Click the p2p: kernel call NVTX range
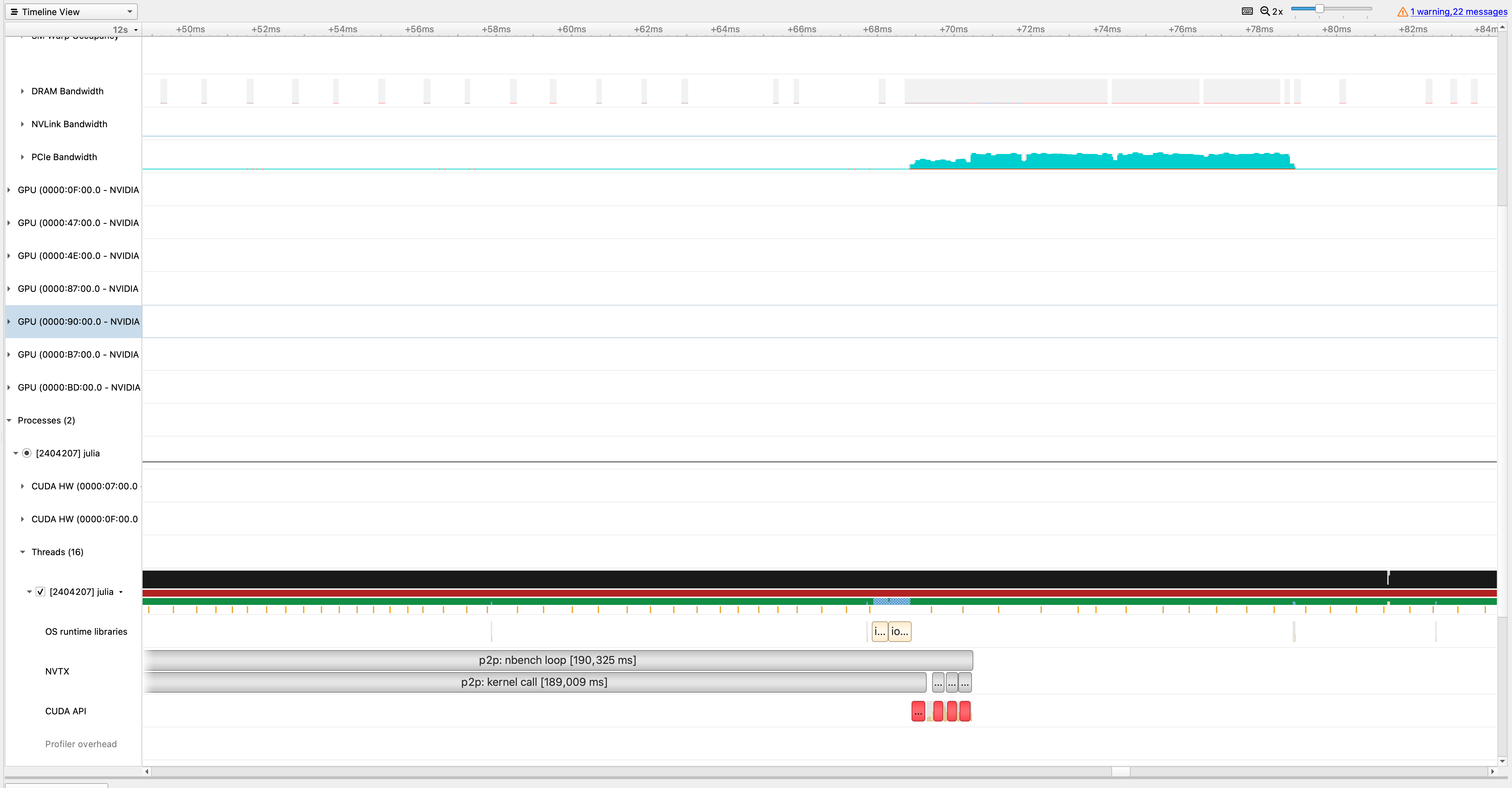Image resolution: width=1512 pixels, height=788 pixels. pyautogui.click(x=534, y=682)
